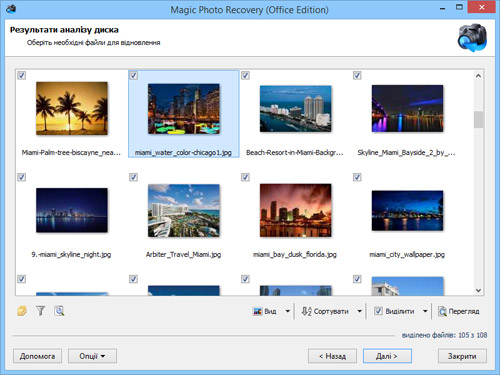
Task: Select 9.-miami_skyline_night thumbnail
Action: click(72, 210)
